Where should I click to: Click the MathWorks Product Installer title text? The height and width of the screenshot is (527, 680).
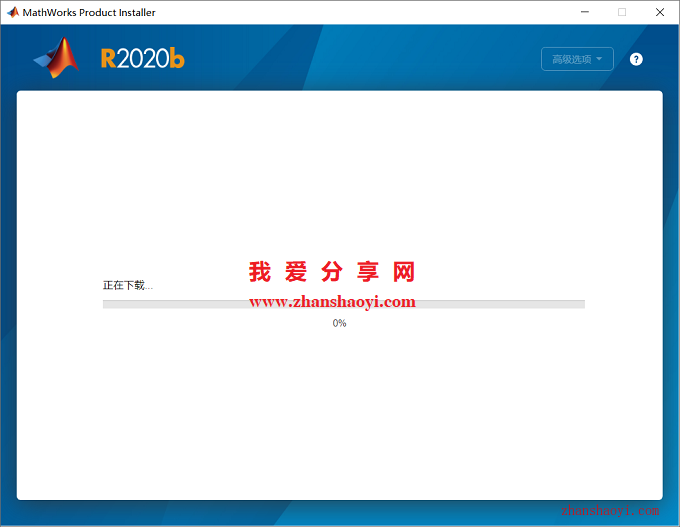click(89, 13)
